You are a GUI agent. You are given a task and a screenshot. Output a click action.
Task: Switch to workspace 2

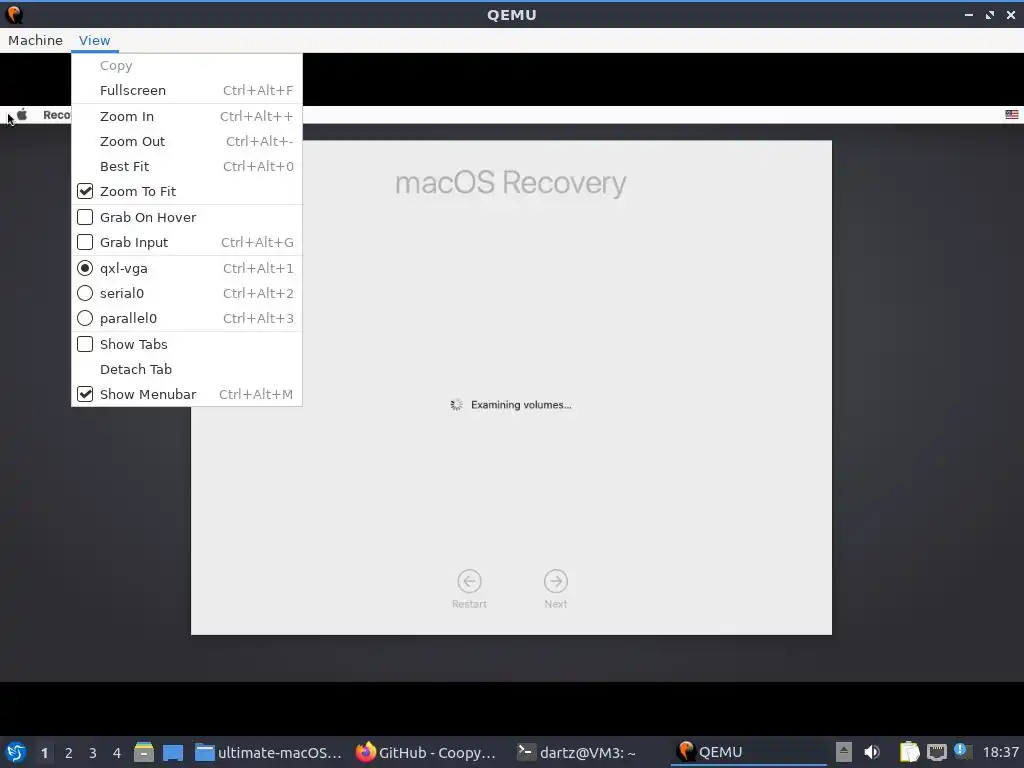(69, 753)
